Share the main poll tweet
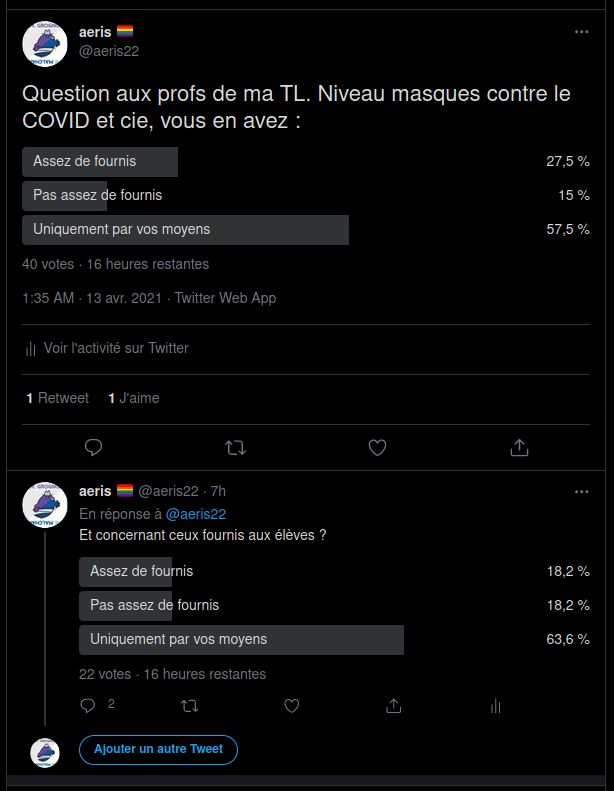614x791 pixels. [519, 447]
